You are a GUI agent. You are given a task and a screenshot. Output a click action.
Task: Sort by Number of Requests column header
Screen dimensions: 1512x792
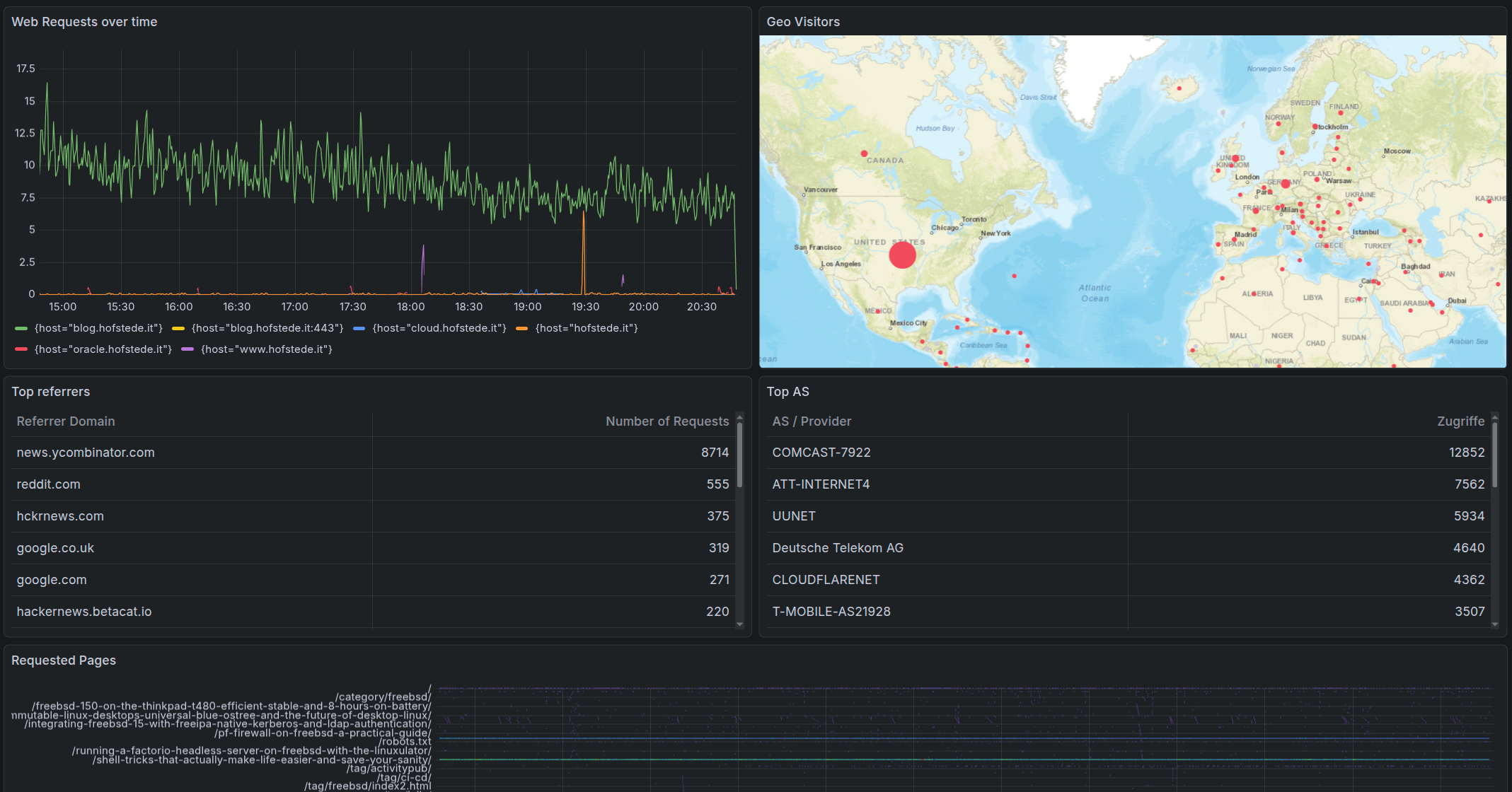[x=666, y=421]
